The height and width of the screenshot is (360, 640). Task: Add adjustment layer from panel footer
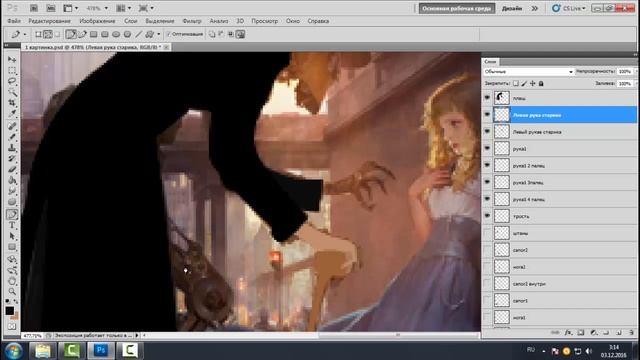[x=593, y=333]
